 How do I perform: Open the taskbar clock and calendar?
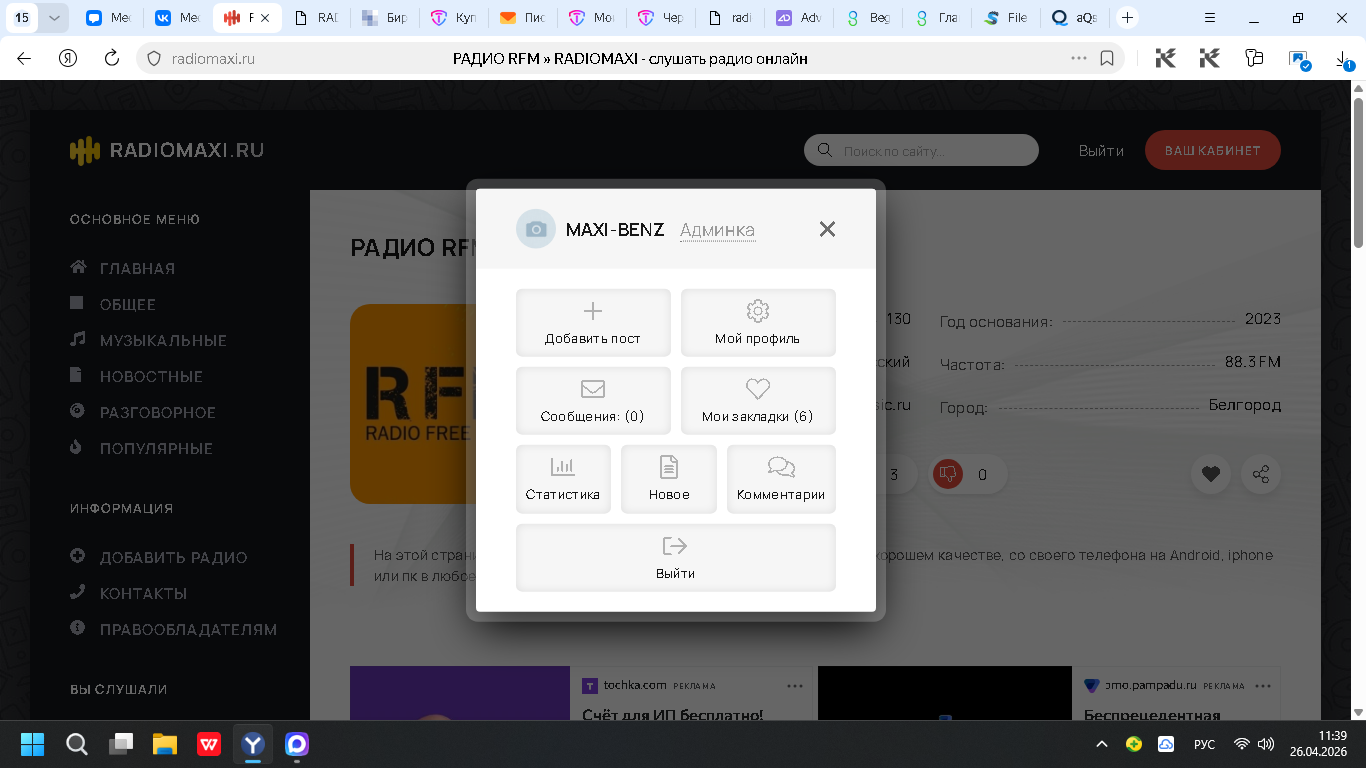tap(1318, 744)
